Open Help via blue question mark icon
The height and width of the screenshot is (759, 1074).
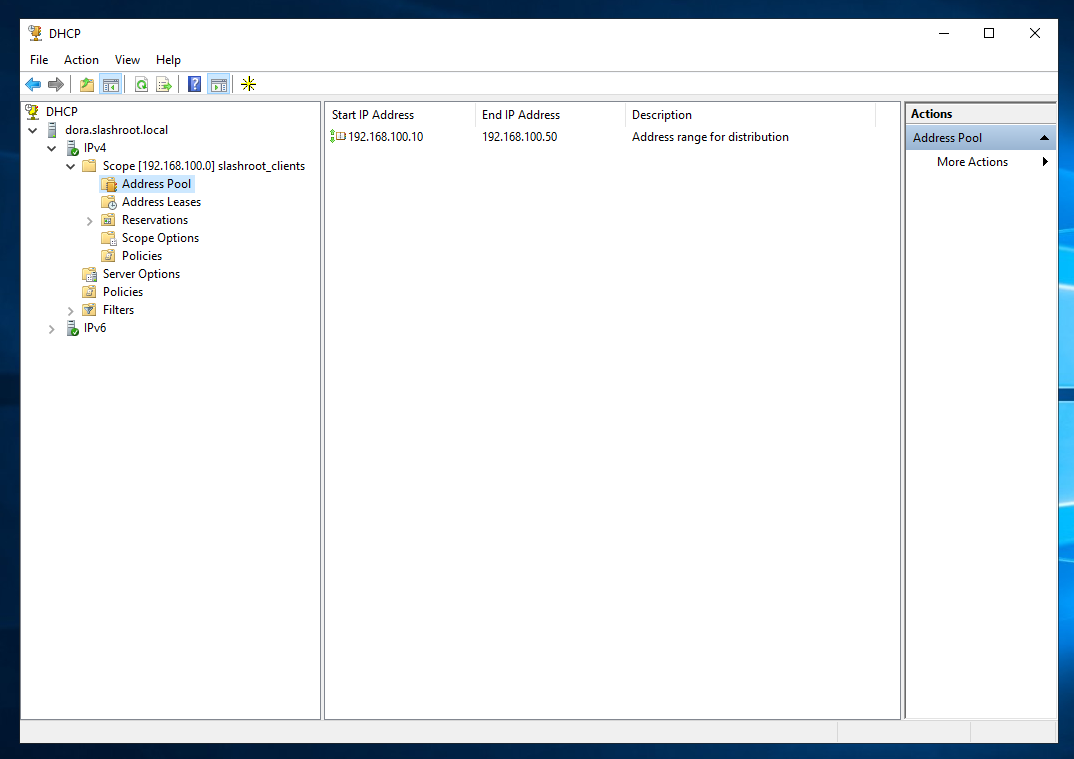pyautogui.click(x=195, y=85)
